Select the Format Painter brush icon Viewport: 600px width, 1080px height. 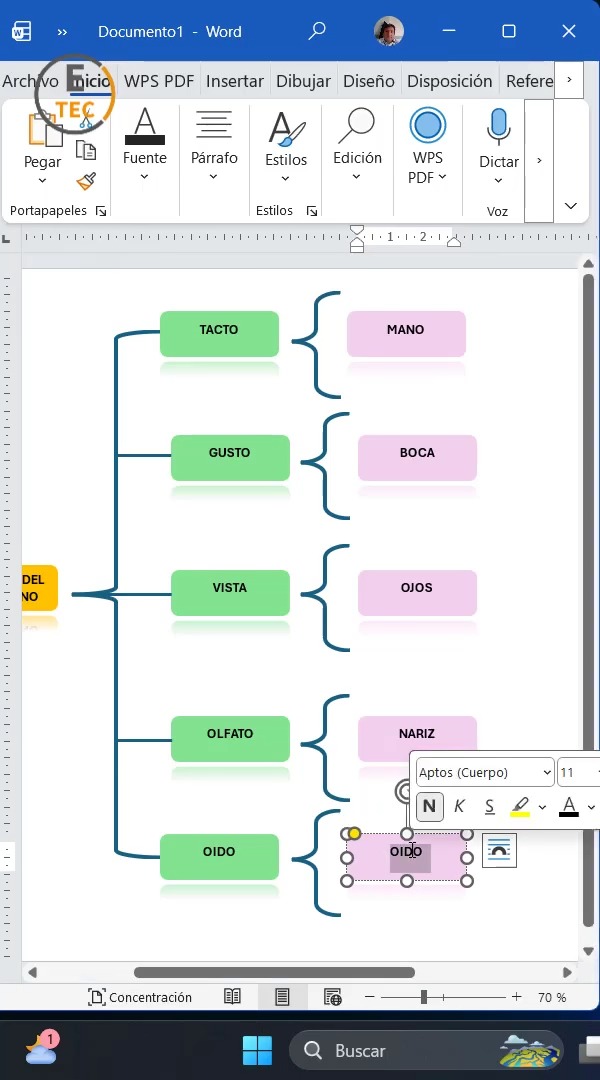(x=86, y=181)
